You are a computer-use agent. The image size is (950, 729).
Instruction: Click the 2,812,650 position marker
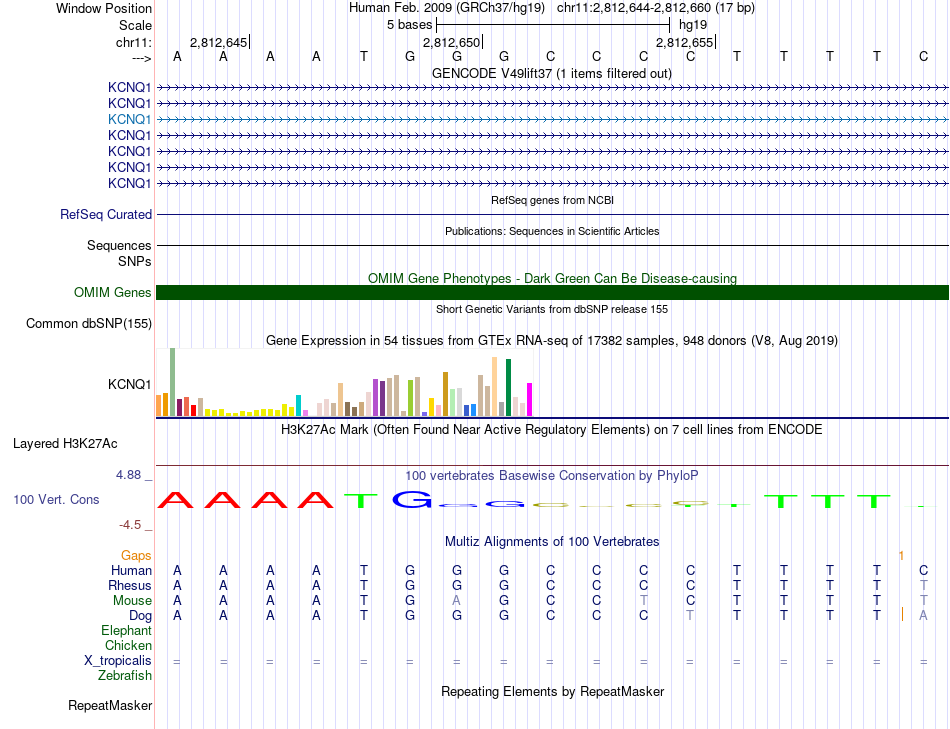pyautogui.click(x=452, y=42)
